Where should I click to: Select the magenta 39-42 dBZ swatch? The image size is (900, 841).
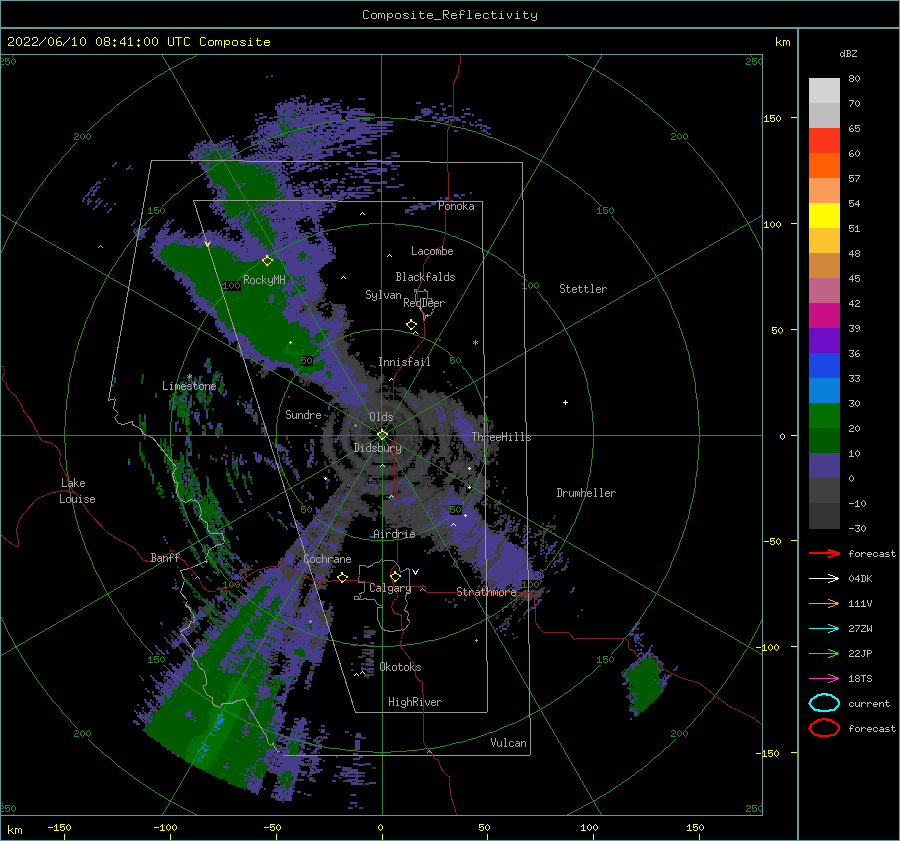[824, 315]
